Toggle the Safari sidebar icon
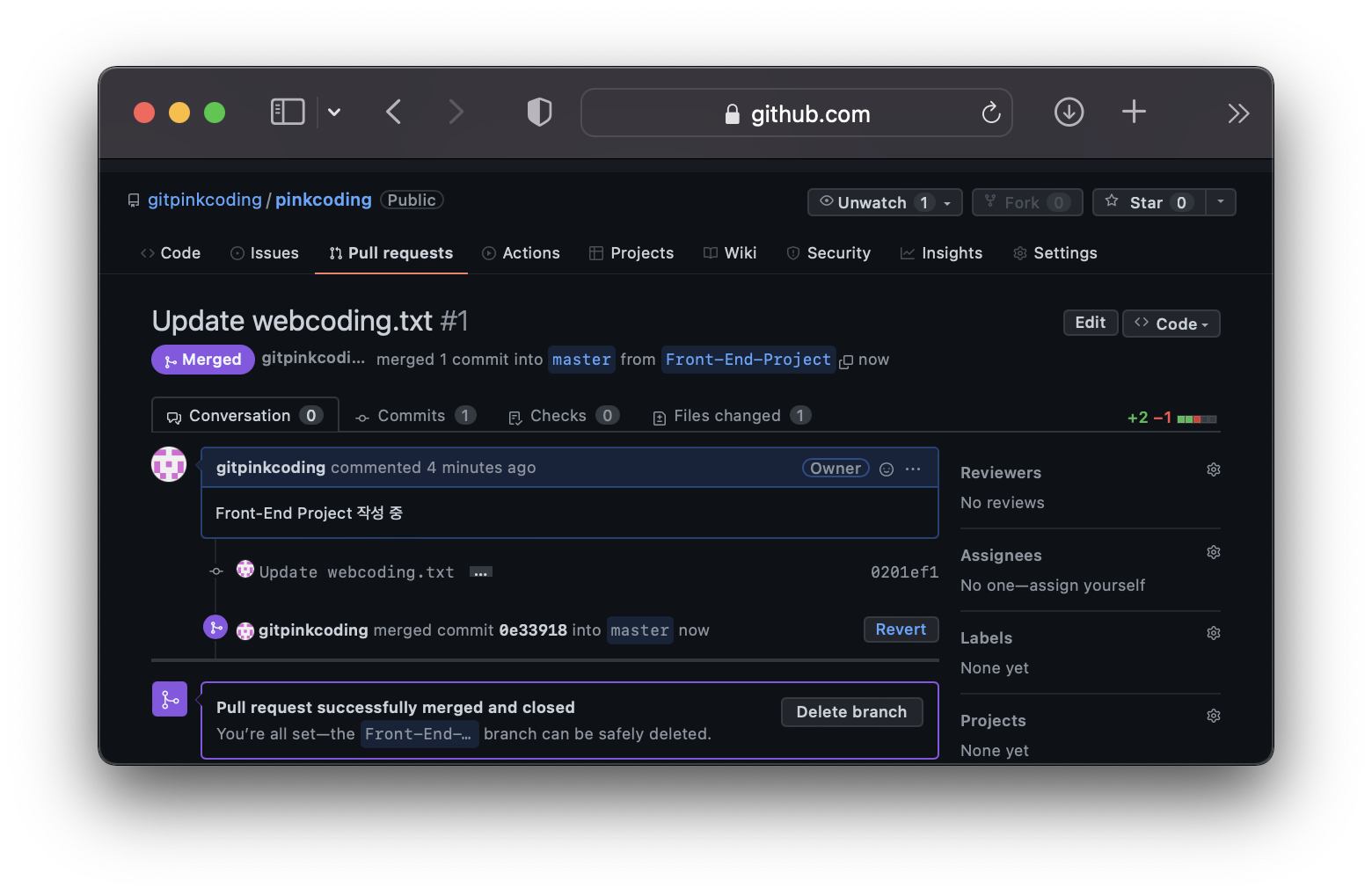 coord(288,112)
